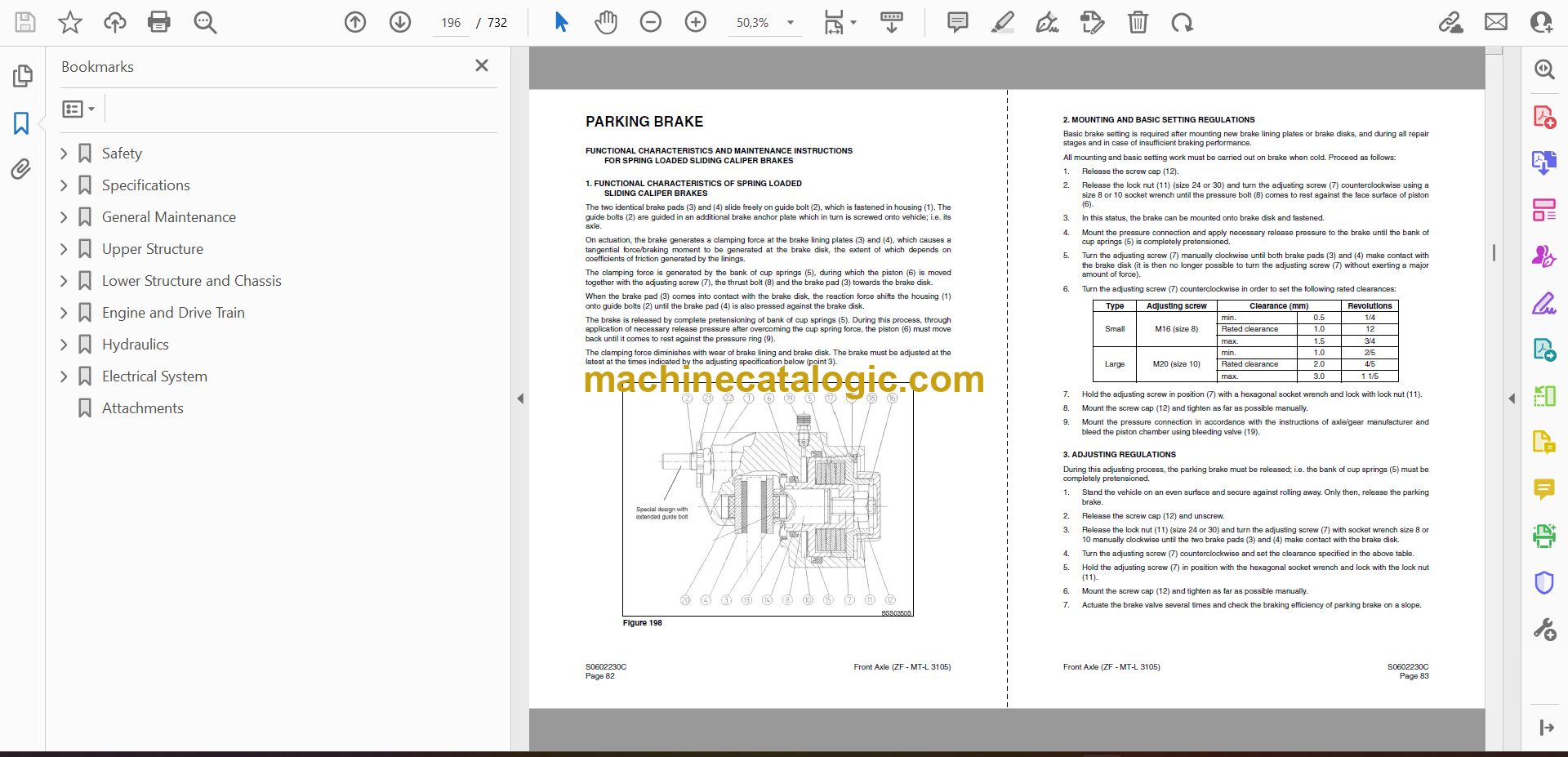Open the Electrical System bookmark label
The image size is (1568, 757).
pos(154,376)
